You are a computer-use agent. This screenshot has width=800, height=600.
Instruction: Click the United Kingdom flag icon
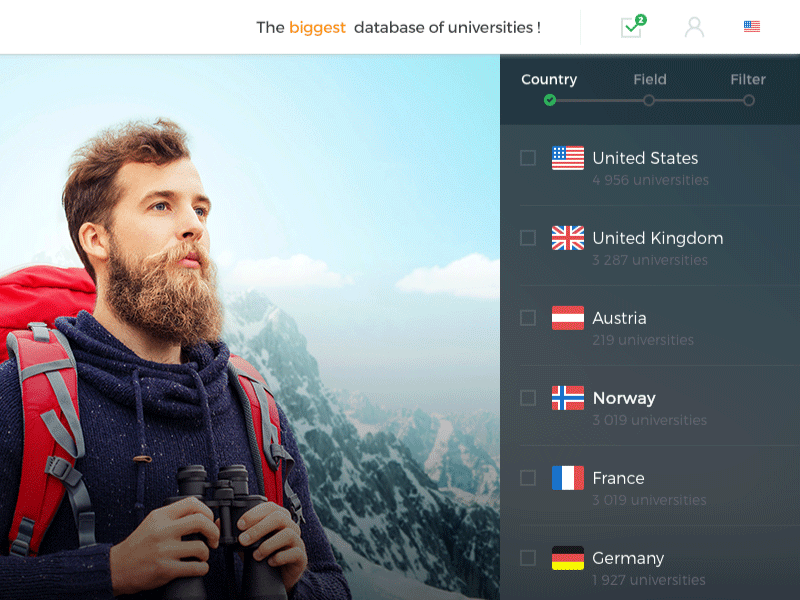click(568, 238)
